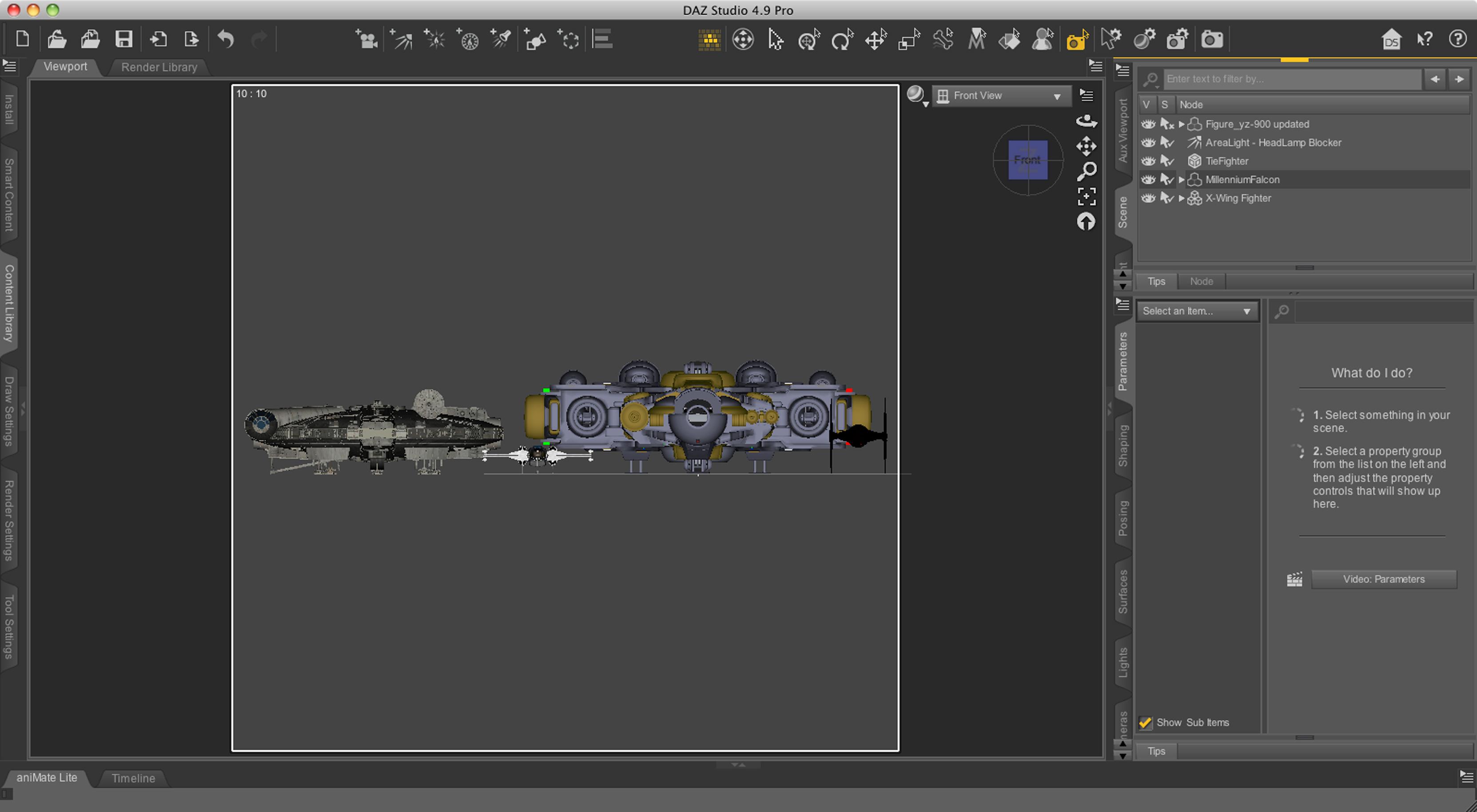The height and width of the screenshot is (812, 1477).
Task: Hide the TieFighter node visibility eye
Action: (x=1148, y=161)
